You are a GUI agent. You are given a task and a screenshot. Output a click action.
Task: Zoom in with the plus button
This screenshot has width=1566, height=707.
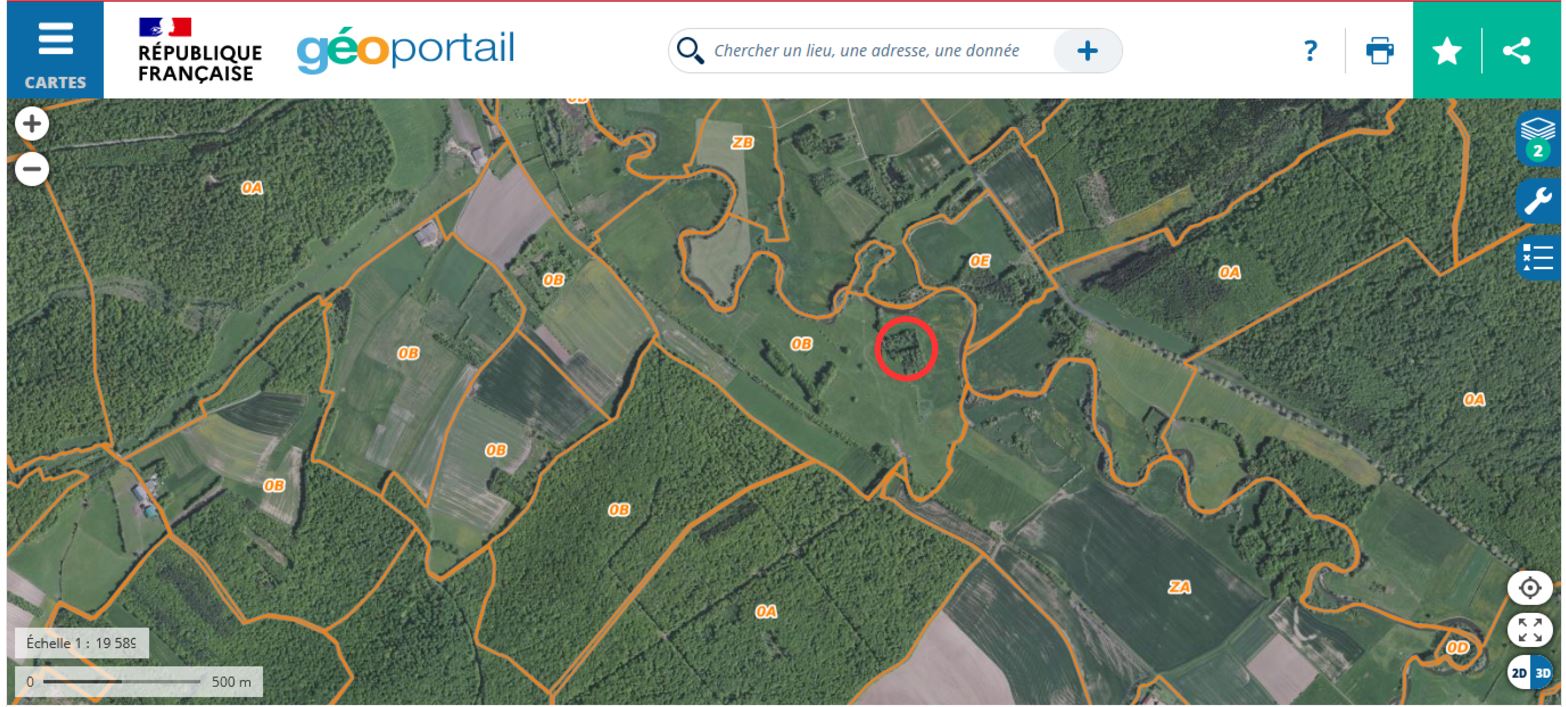(32, 124)
